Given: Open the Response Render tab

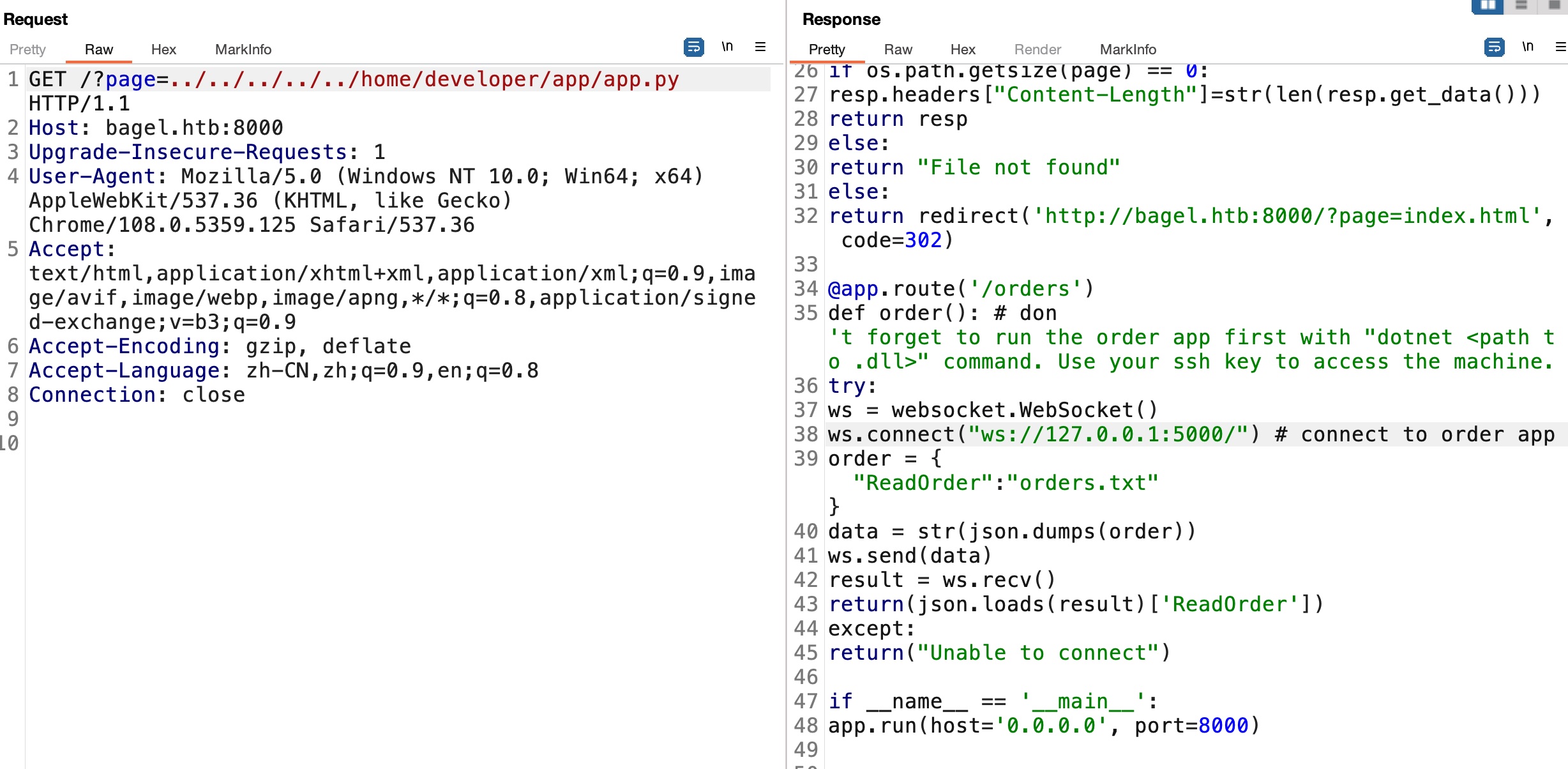Looking at the screenshot, I should click(x=1037, y=49).
